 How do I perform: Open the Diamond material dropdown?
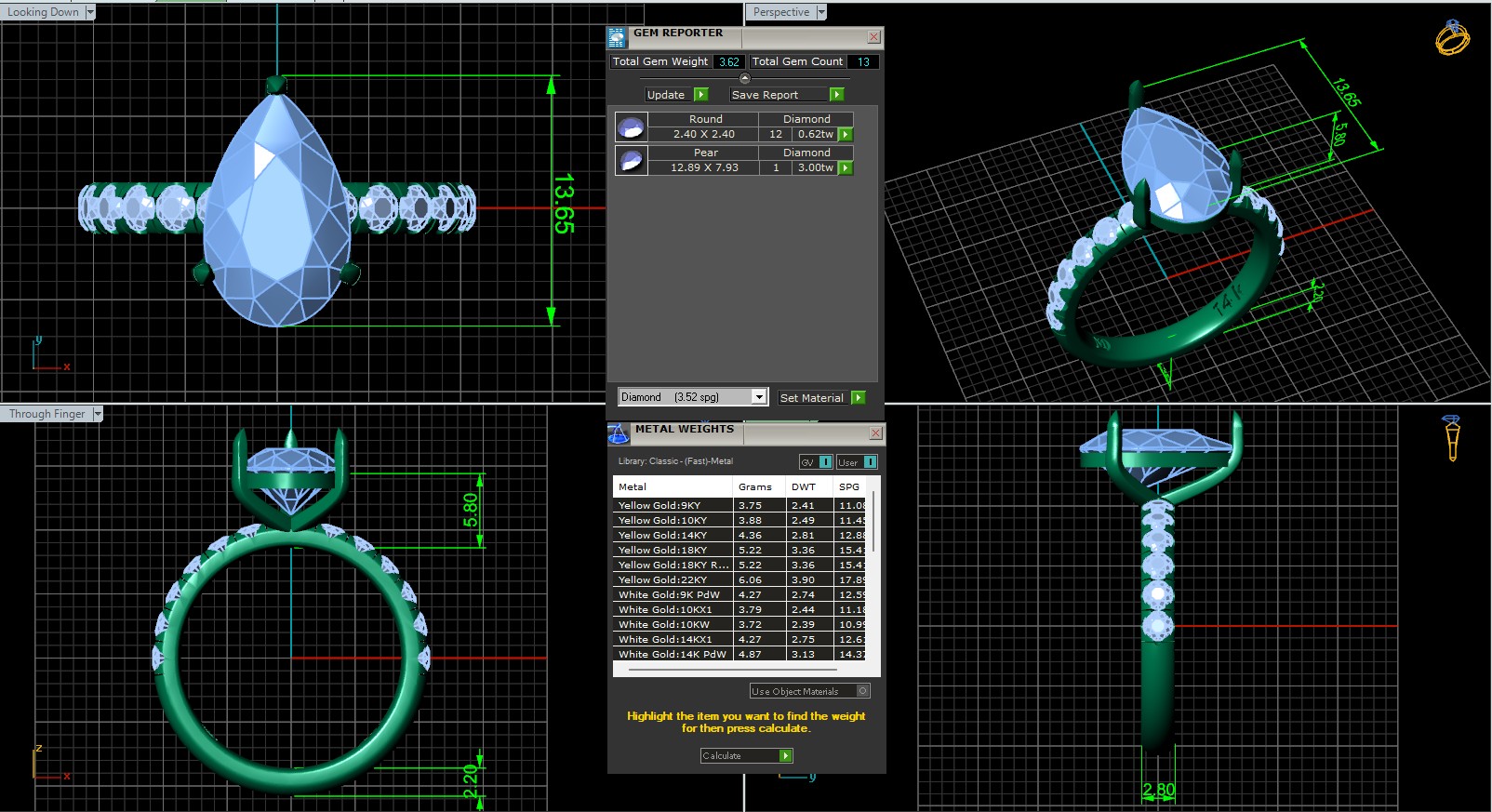759,397
